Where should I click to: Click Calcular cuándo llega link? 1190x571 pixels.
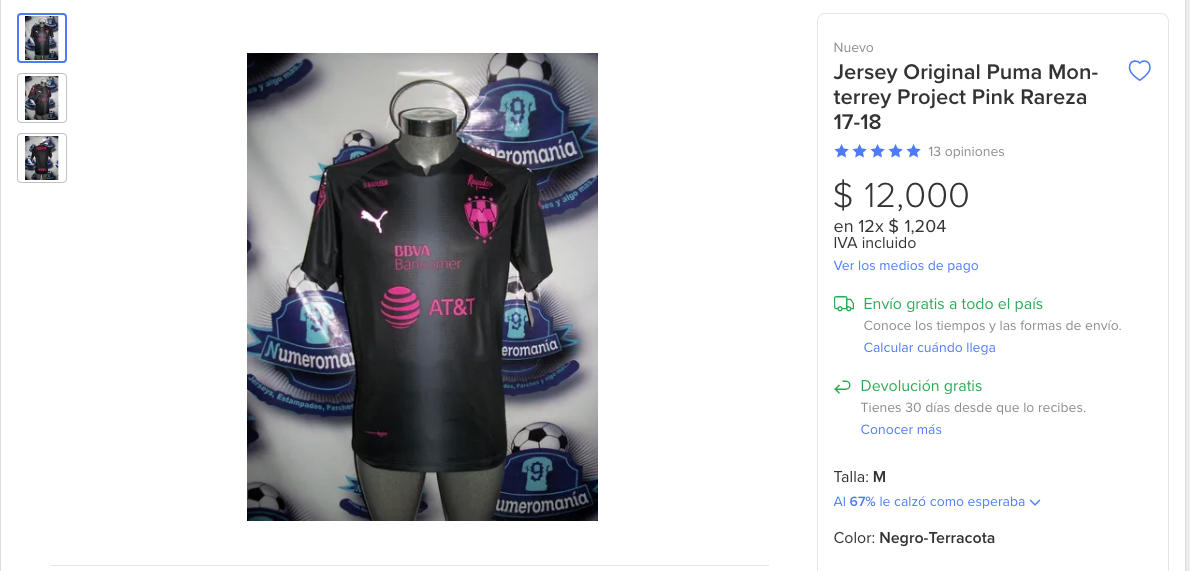(x=929, y=348)
